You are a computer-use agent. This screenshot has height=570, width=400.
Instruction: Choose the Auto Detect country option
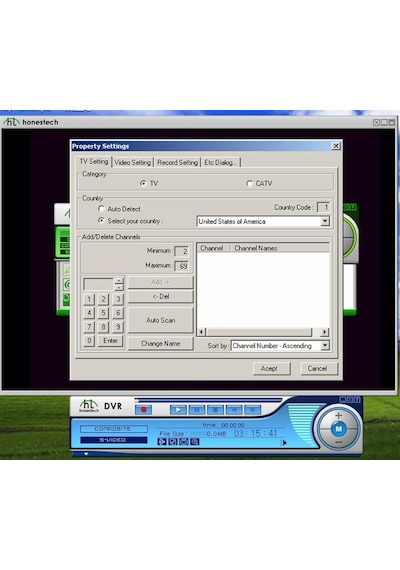101,209
